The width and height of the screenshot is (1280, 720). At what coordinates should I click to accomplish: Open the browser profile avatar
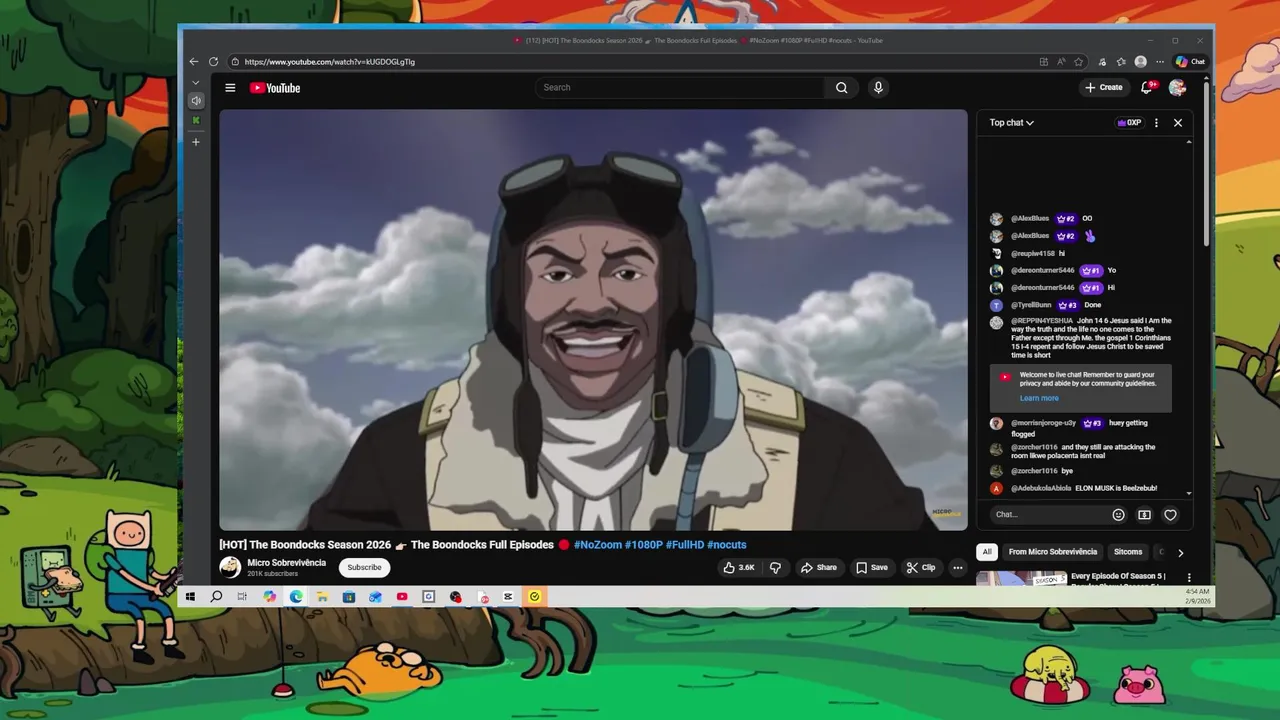pyautogui.click(x=1141, y=62)
